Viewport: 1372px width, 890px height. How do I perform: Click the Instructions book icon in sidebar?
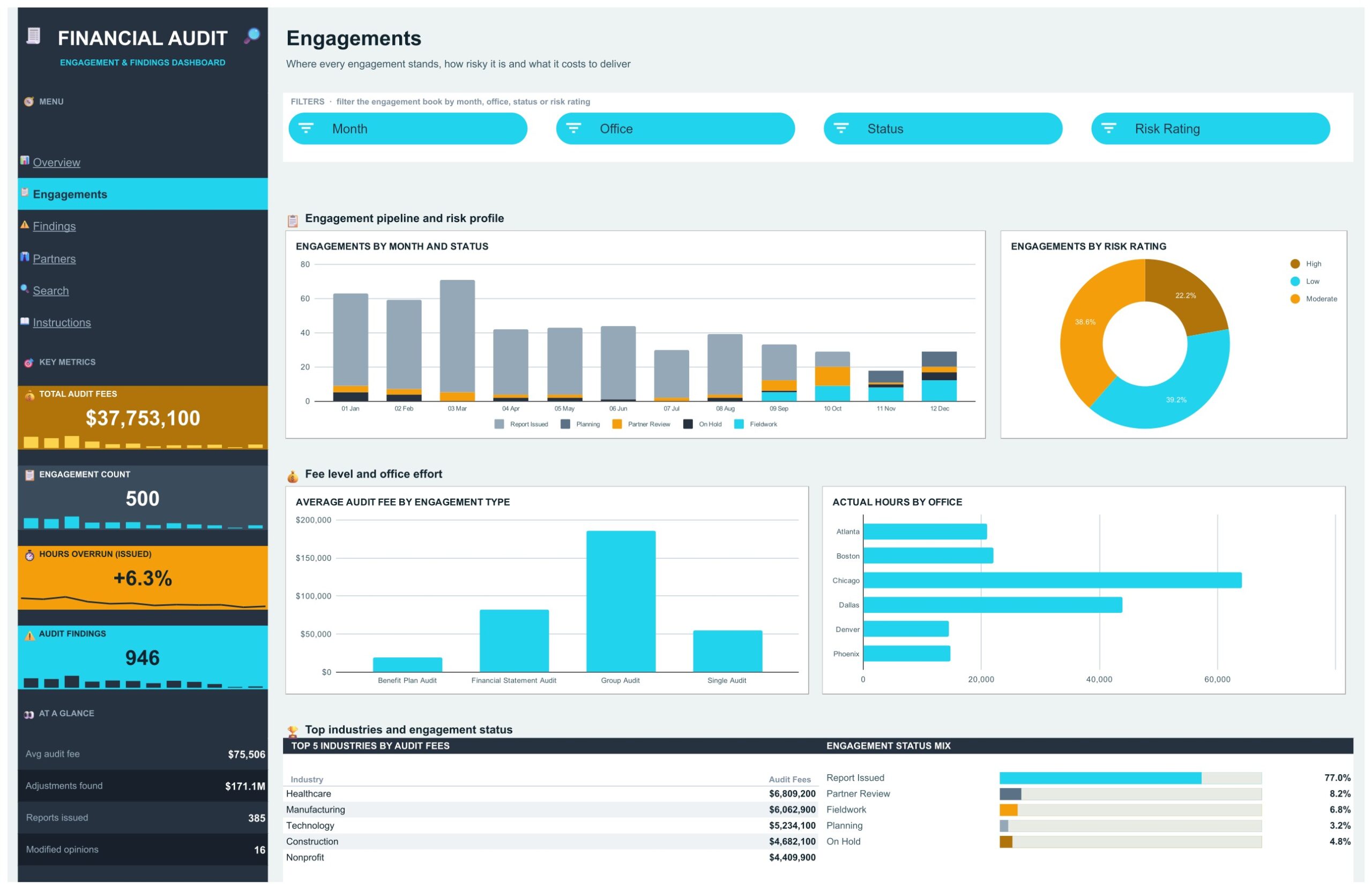pos(25,321)
